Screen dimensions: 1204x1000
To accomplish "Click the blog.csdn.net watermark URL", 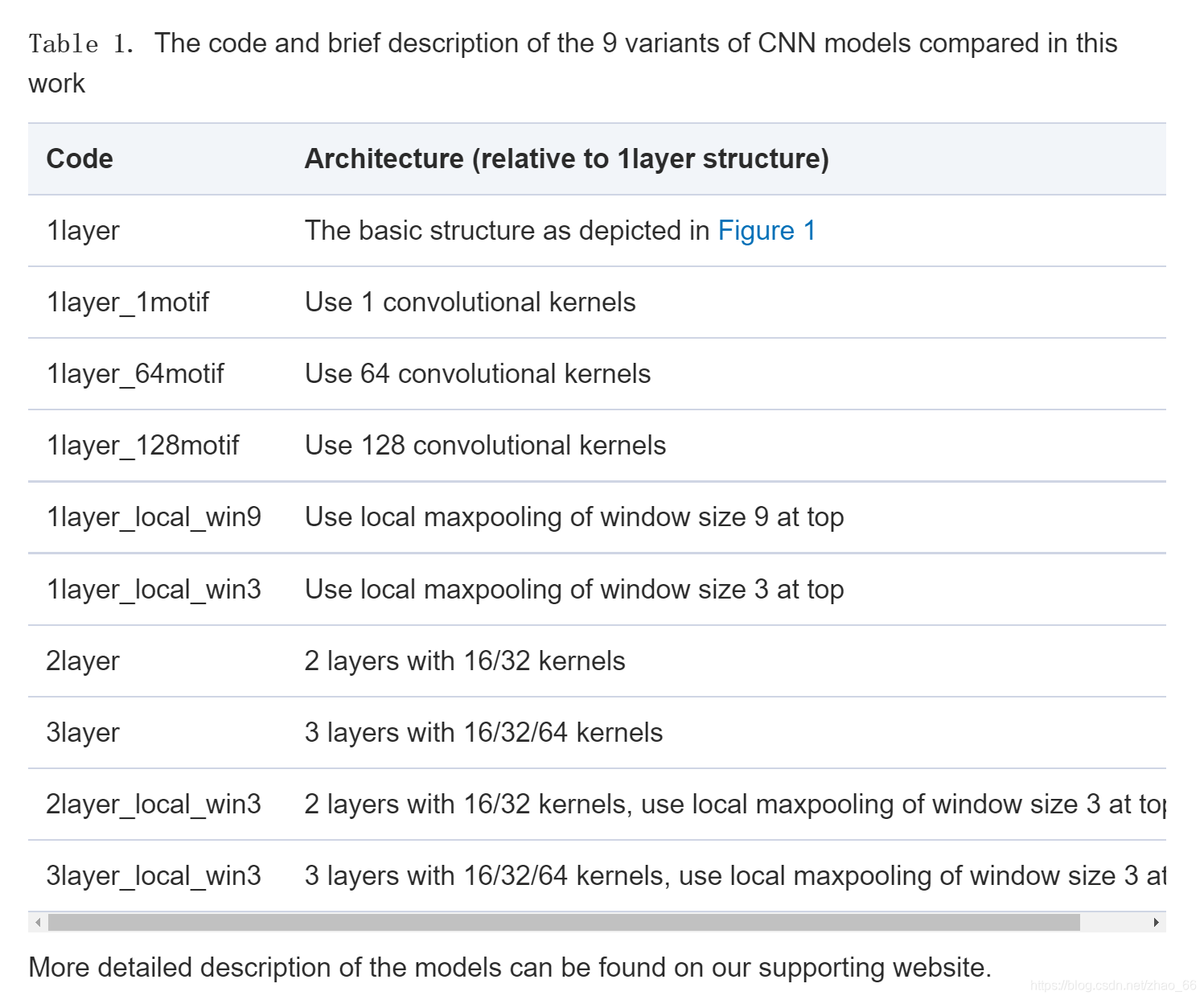I will (x=1113, y=986).
